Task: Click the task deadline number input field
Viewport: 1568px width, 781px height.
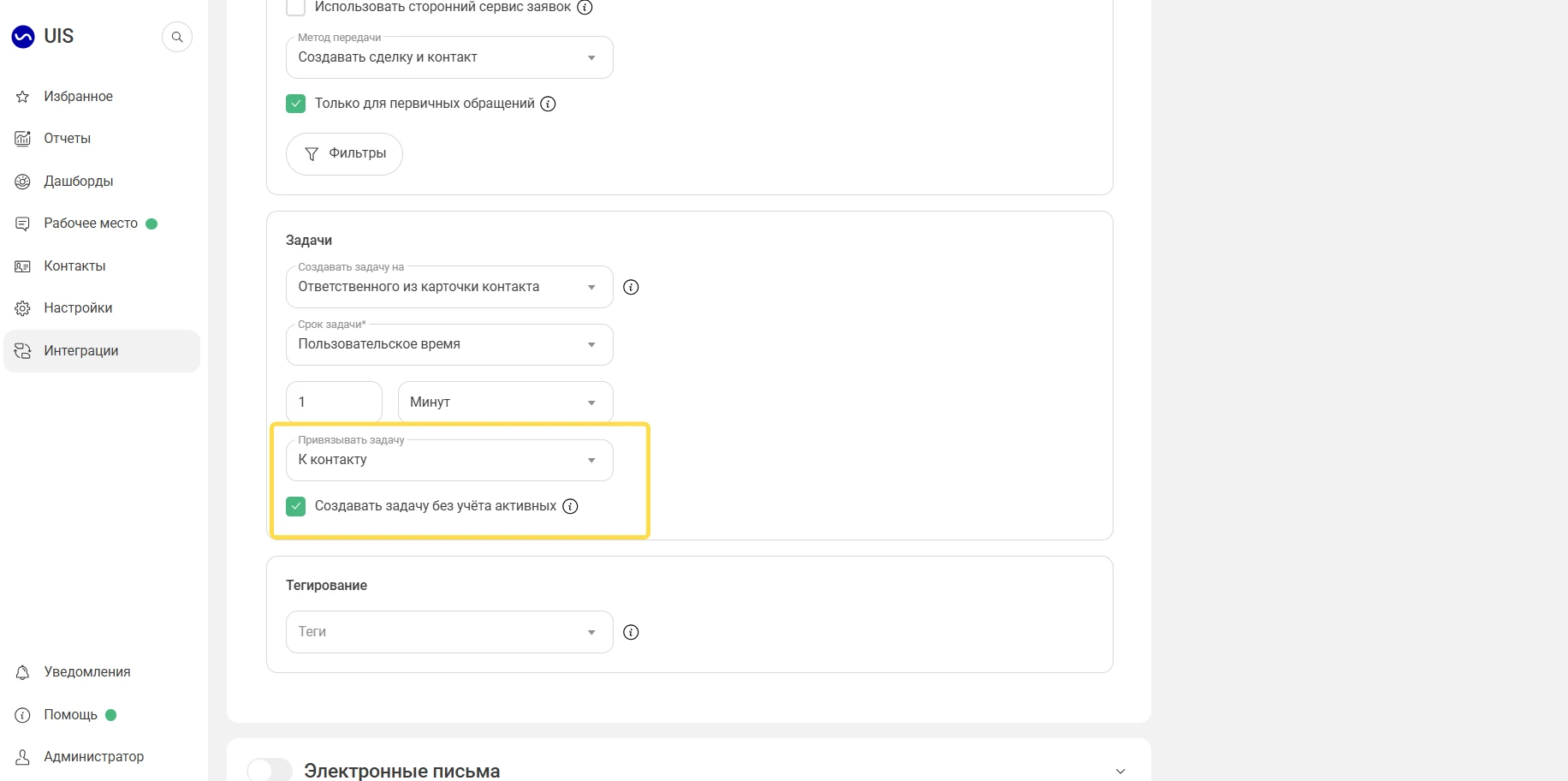Action: click(334, 402)
